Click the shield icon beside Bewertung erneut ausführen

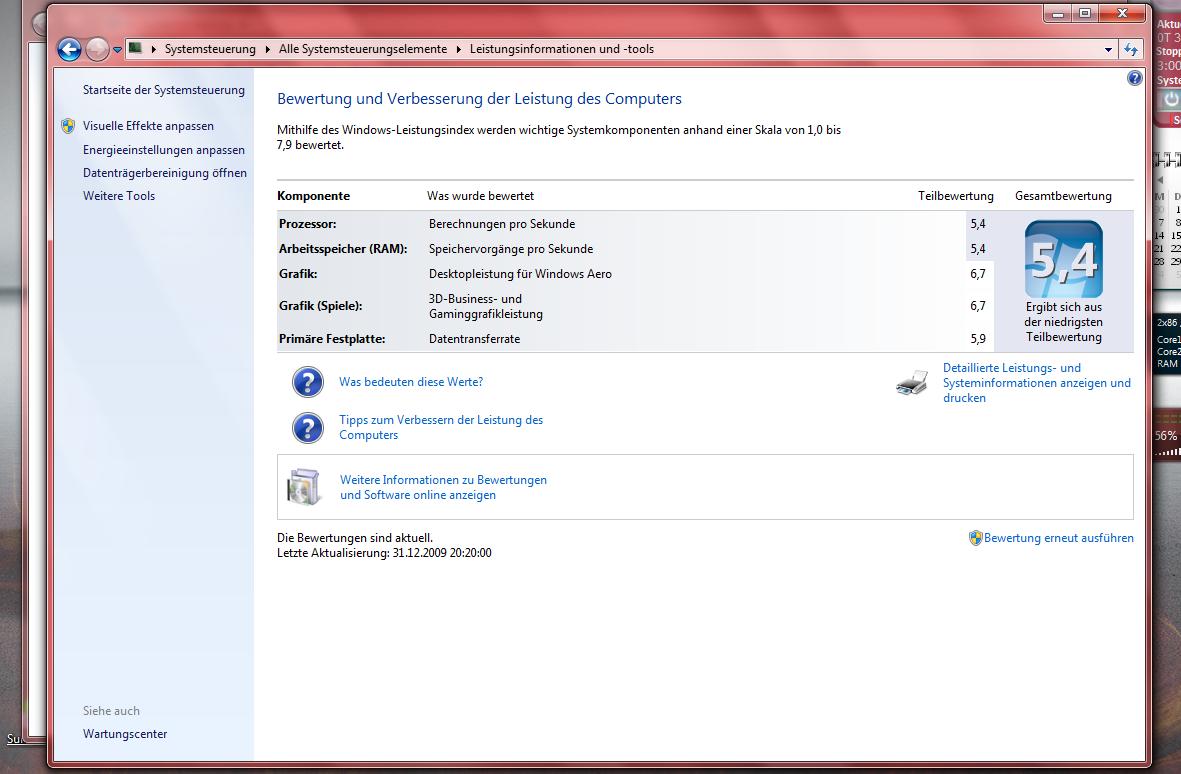975,538
